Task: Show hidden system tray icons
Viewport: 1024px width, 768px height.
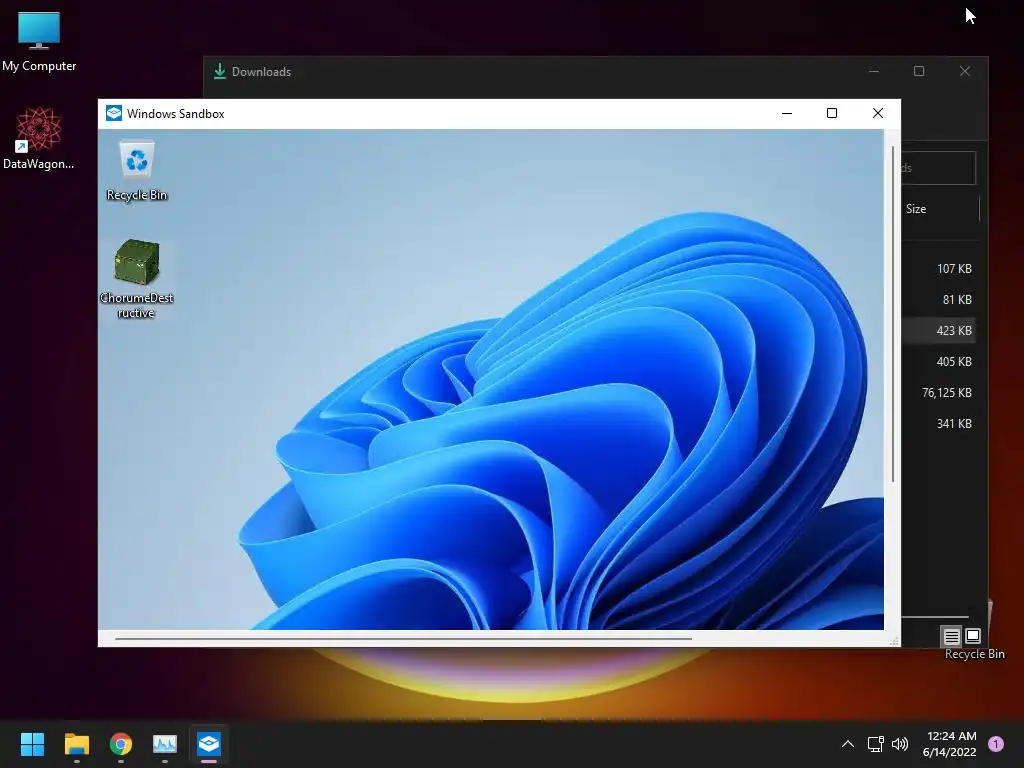Action: [848, 744]
